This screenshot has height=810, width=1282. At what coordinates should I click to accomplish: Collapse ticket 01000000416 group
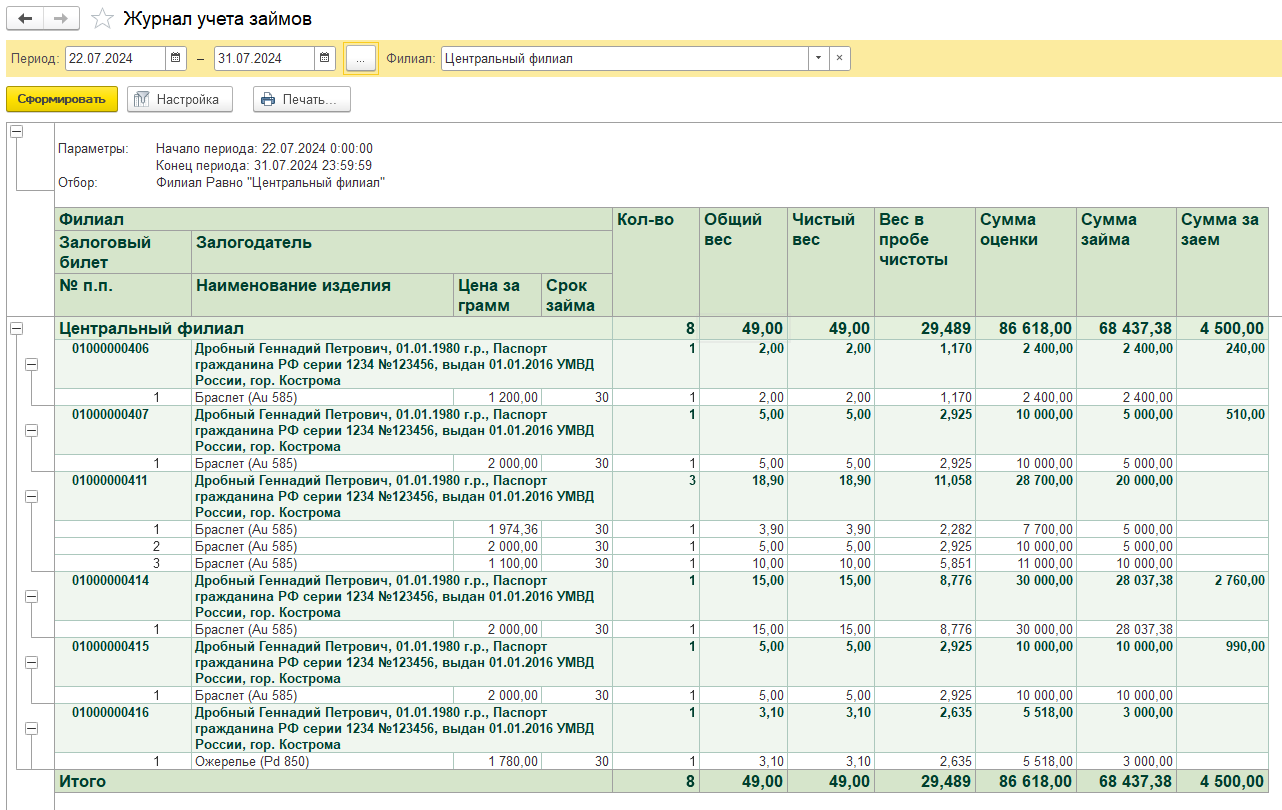[31, 729]
